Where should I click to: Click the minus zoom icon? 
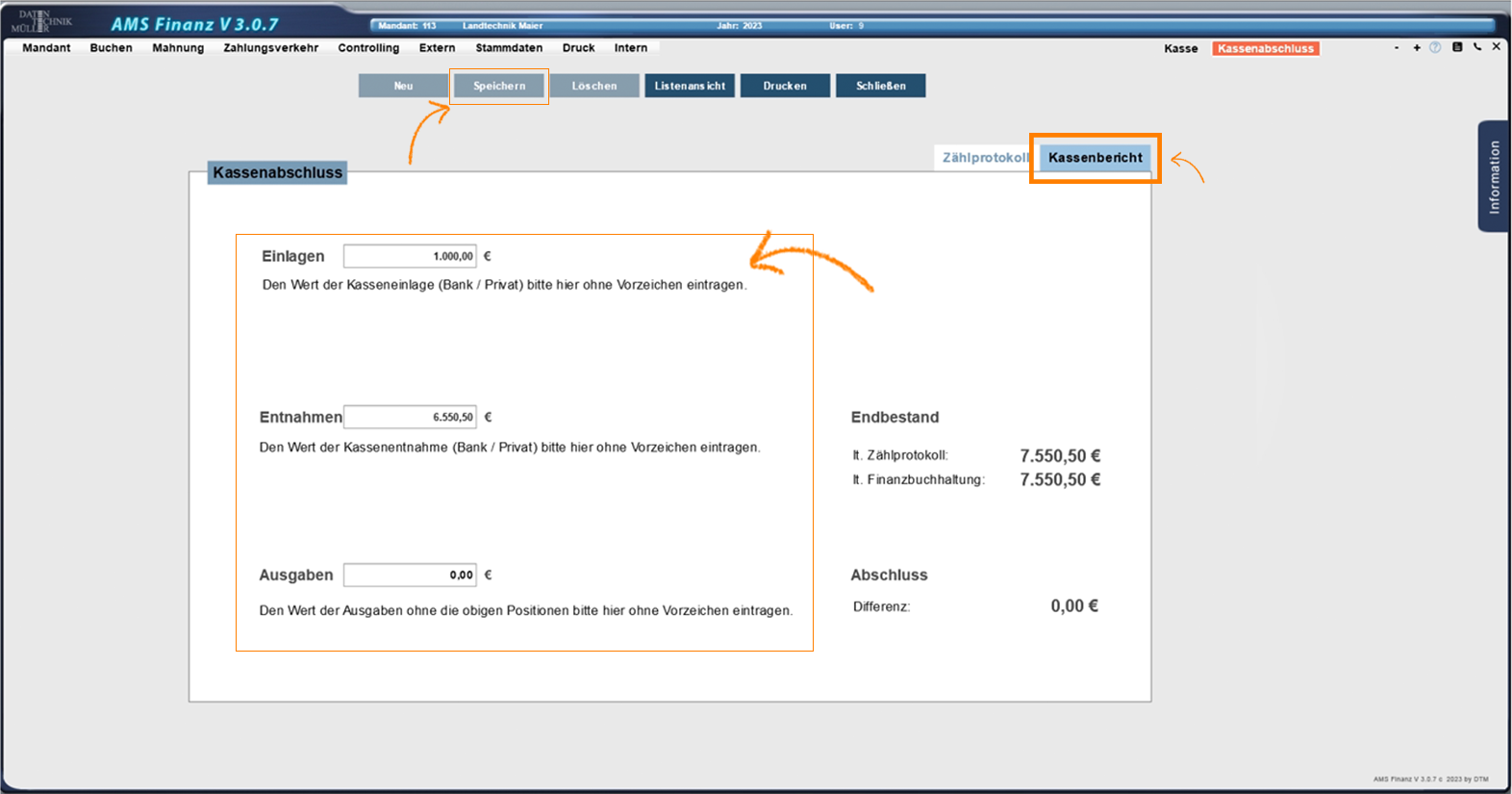(1397, 47)
